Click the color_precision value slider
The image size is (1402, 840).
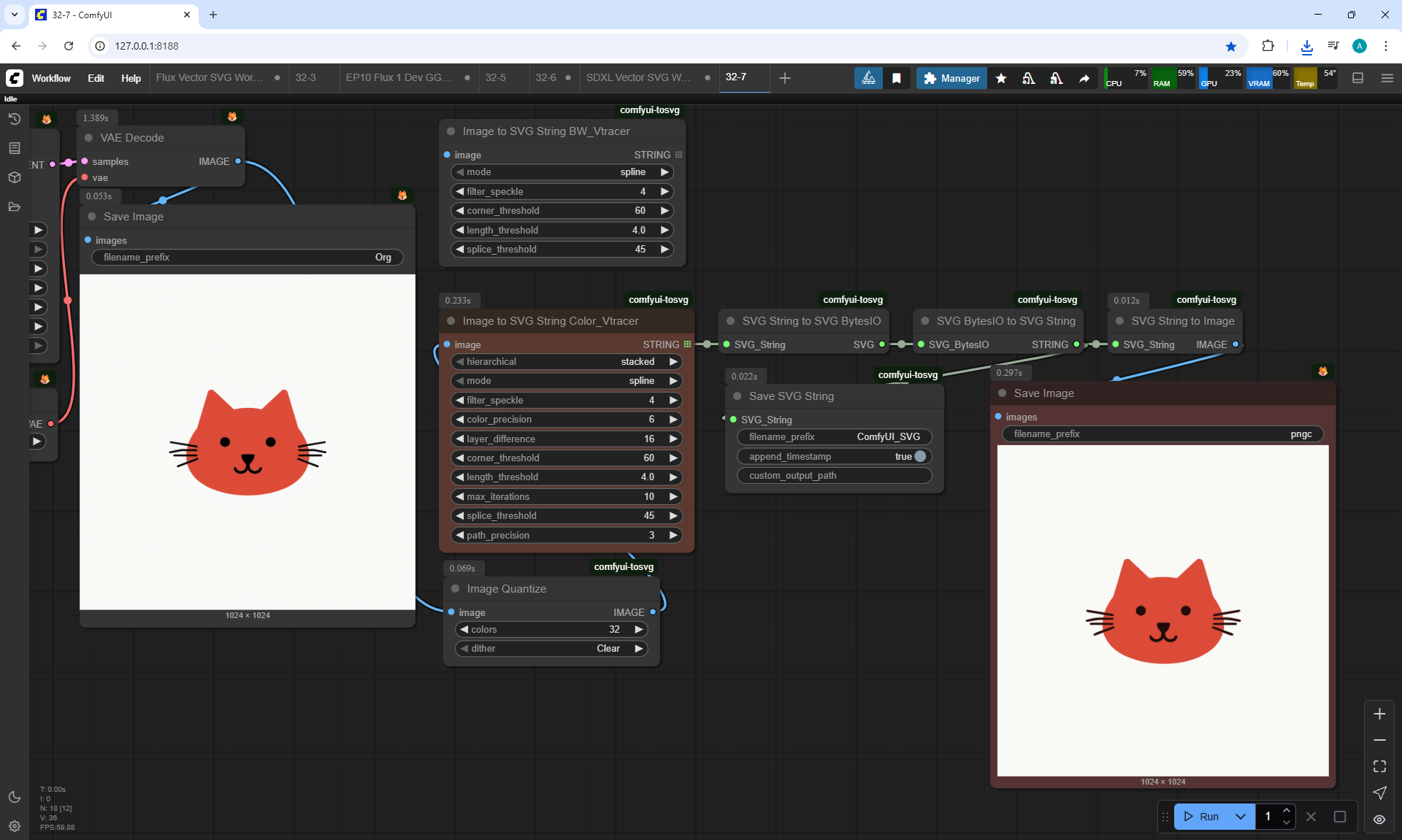tap(567, 419)
